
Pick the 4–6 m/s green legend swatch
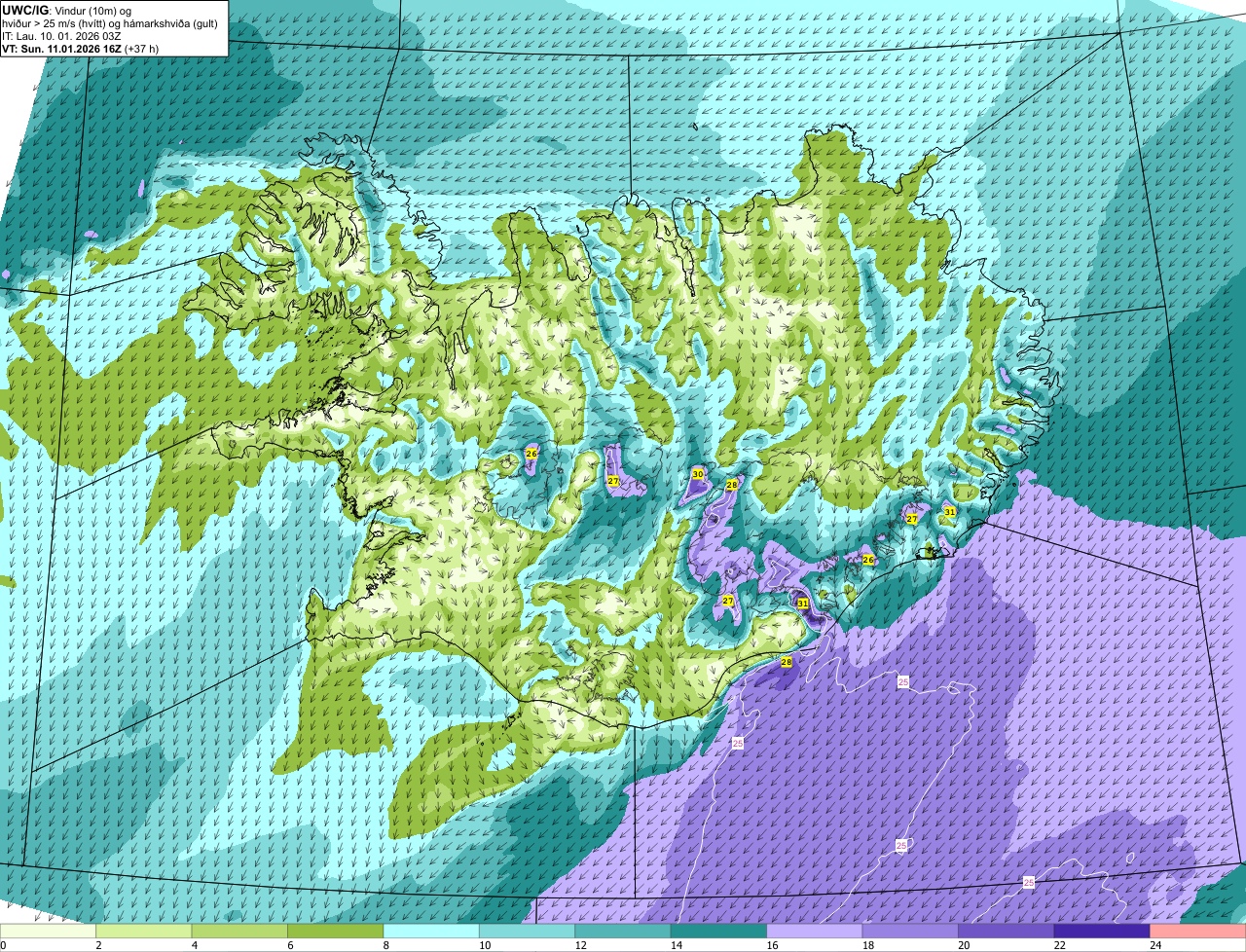pos(239,931)
